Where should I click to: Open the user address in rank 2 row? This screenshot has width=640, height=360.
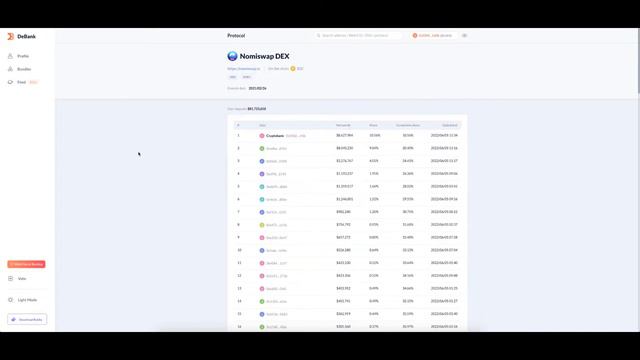276,149
